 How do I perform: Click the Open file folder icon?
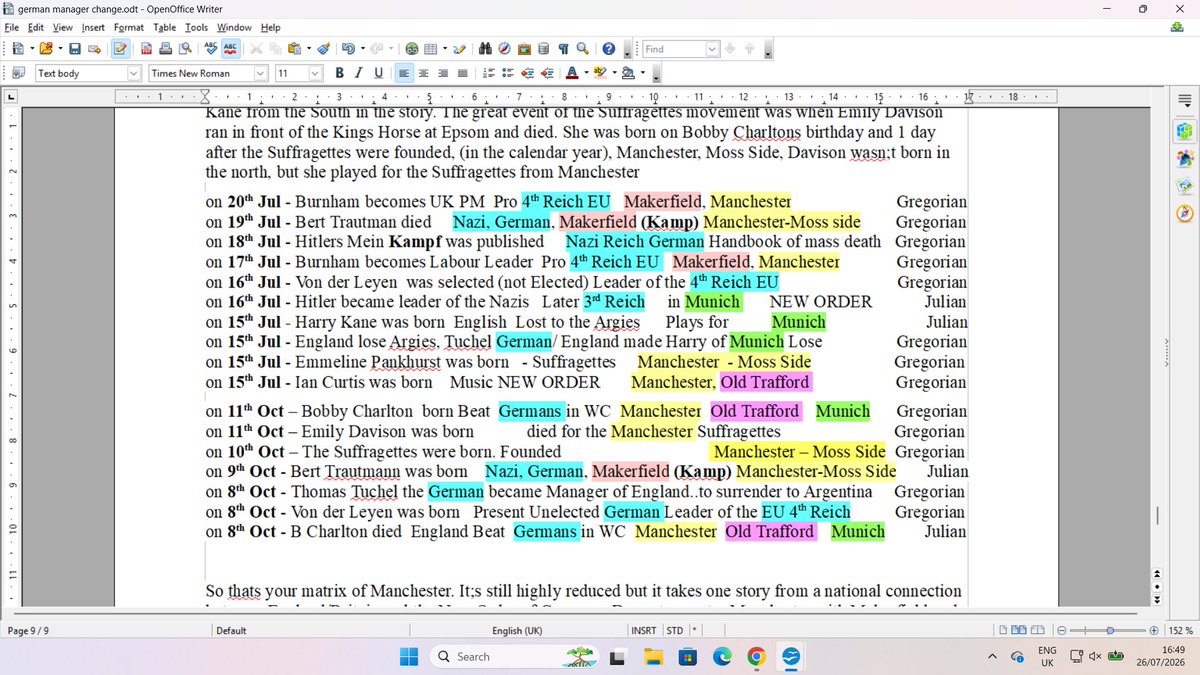coord(46,48)
